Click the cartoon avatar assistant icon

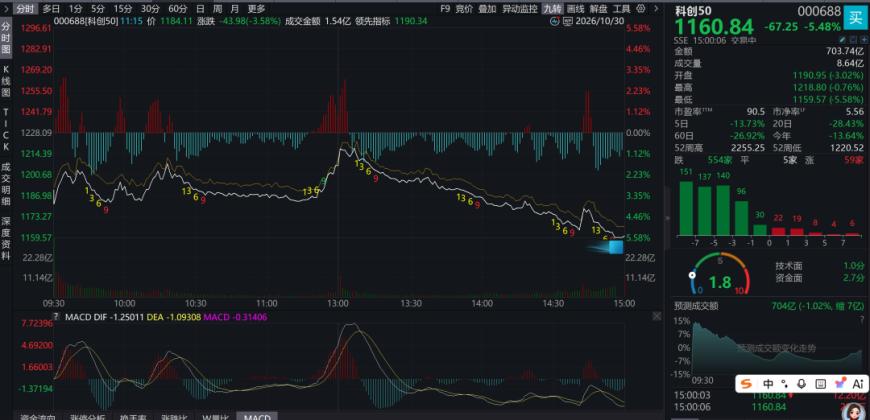tap(856, 409)
